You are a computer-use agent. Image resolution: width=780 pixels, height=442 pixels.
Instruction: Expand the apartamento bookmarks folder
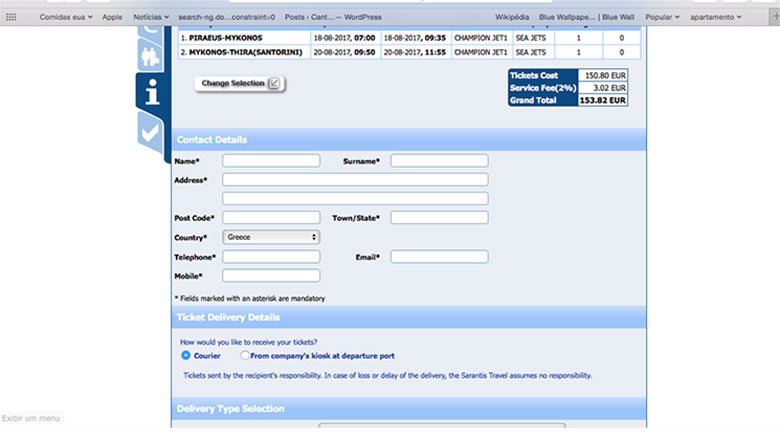point(716,17)
